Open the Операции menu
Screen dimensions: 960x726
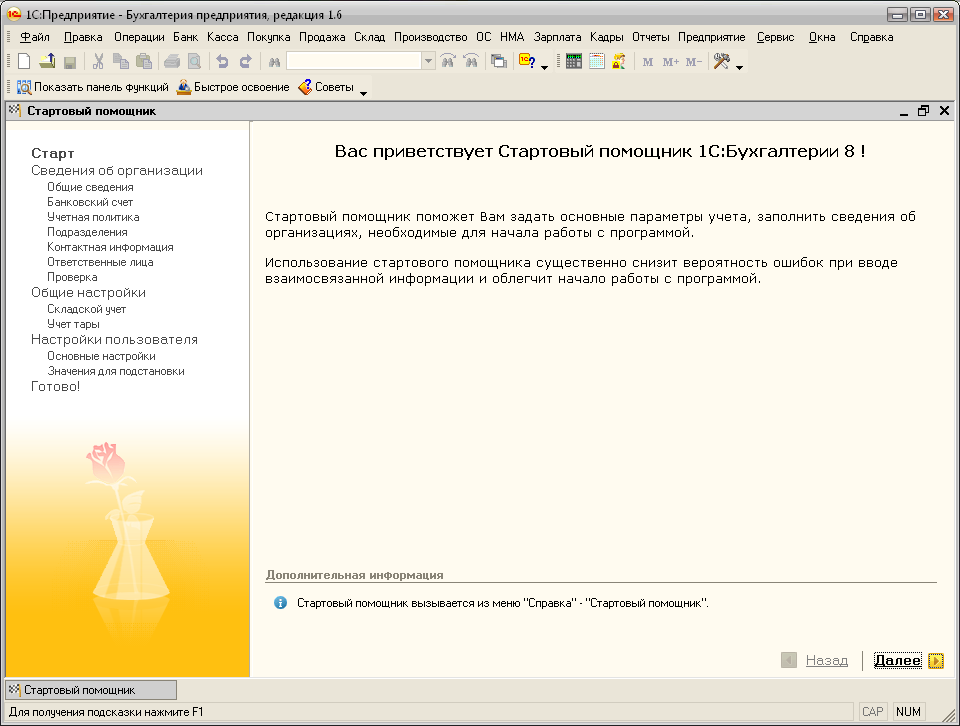(139, 37)
